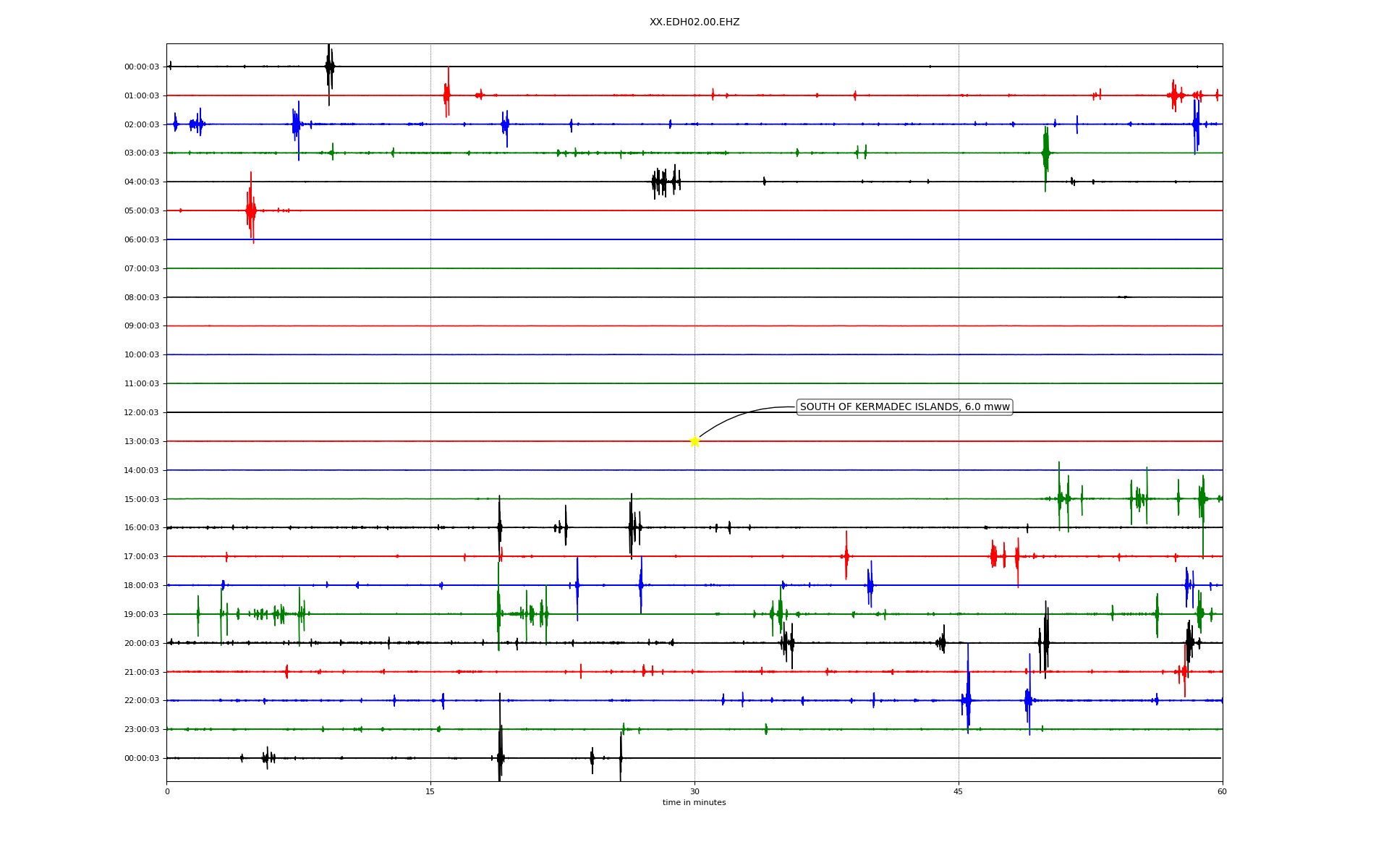Click the plot title XX.EDH02.00.EHZ
This screenshot has height=868, width=1389.
[x=694, y=22]
